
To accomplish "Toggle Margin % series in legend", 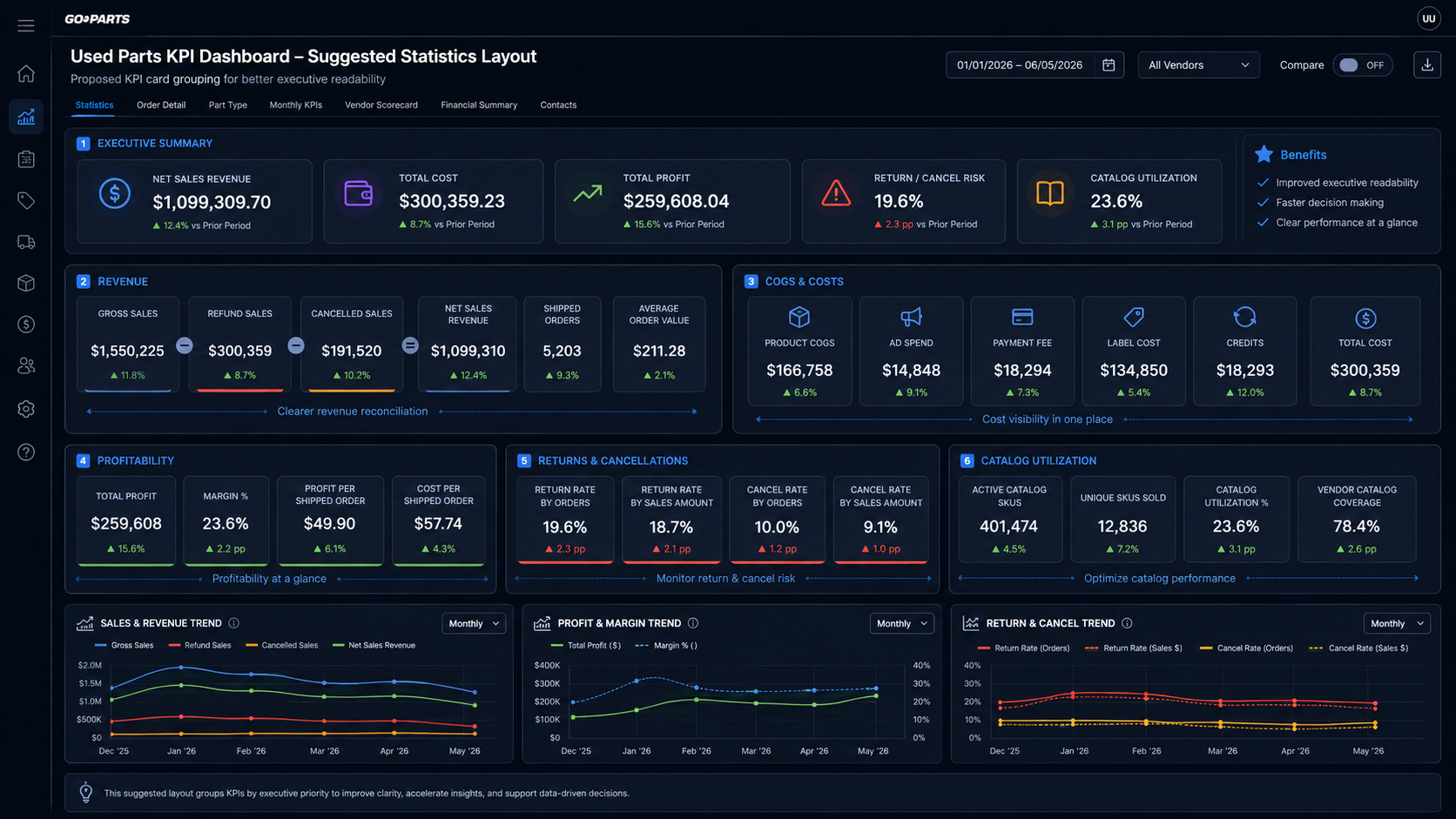I will click(x=667, y=646).
